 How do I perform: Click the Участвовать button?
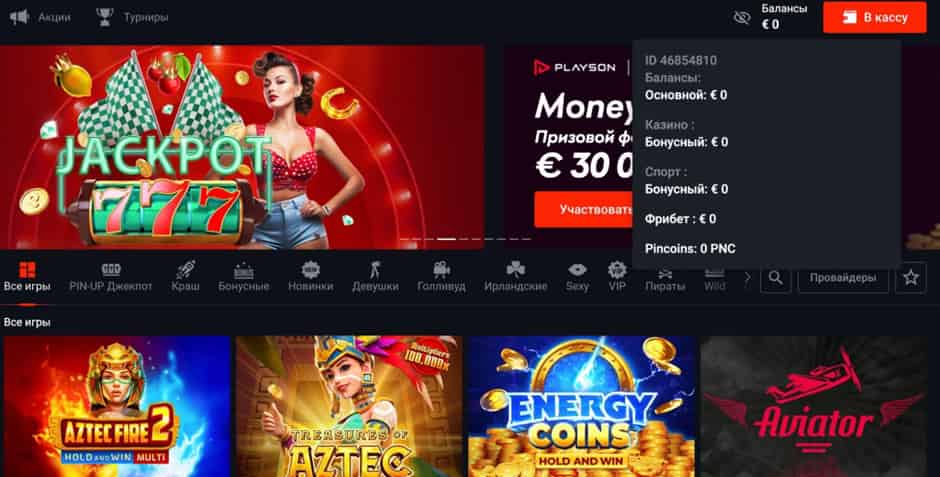pyautogui.click(x=585, y=210)
